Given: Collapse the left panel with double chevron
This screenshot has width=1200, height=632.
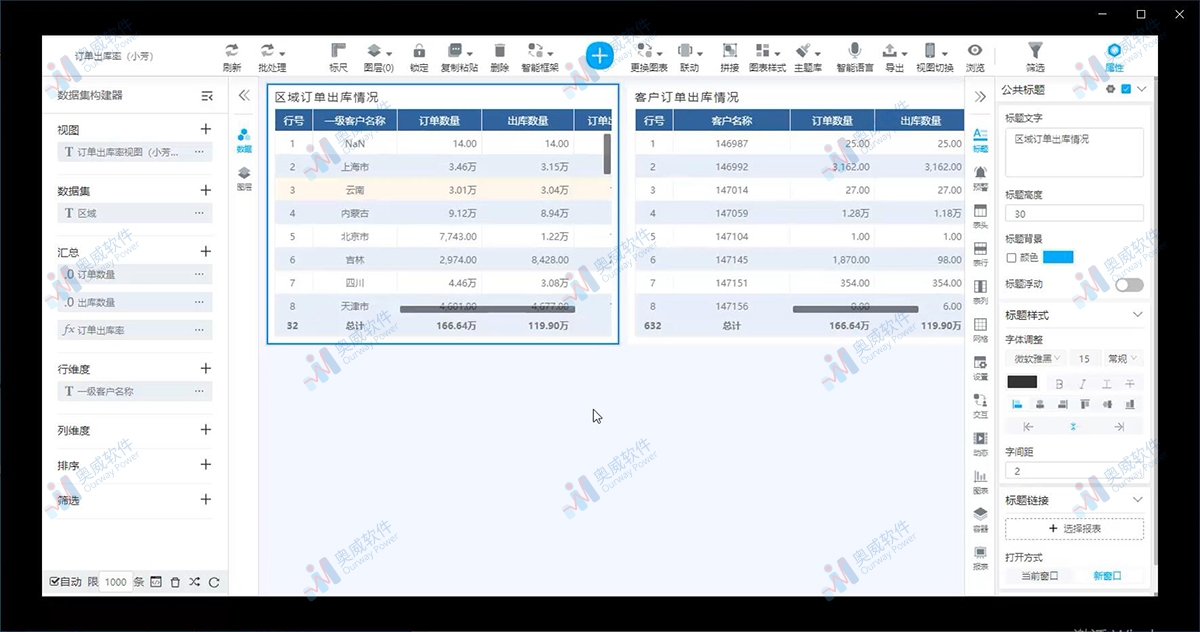Looking at the screenshot, I should click(243, 96).
